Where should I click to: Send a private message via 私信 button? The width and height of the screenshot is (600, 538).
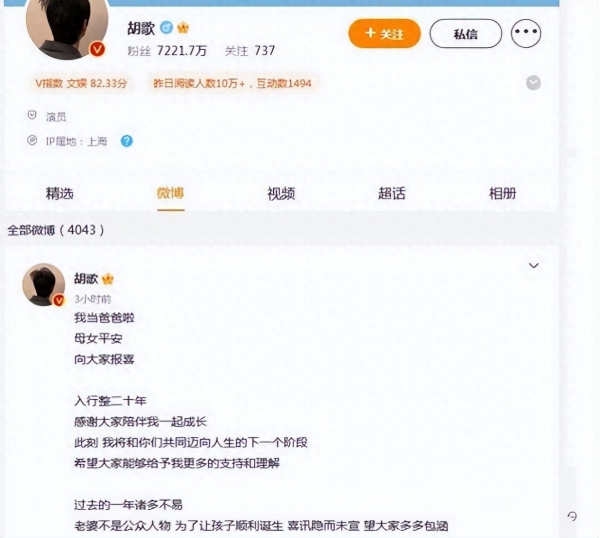(466, 34)
